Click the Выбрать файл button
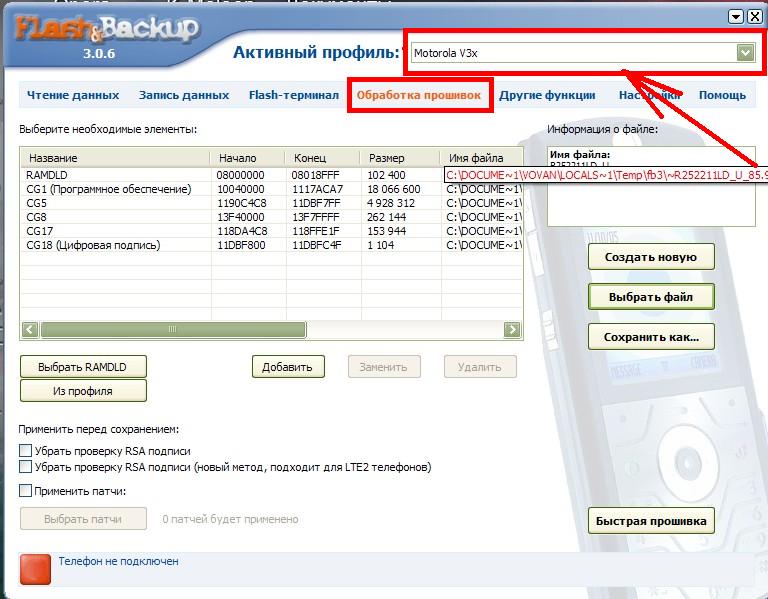The height and width of the screenshot is (599, 768). coord(651,297)
